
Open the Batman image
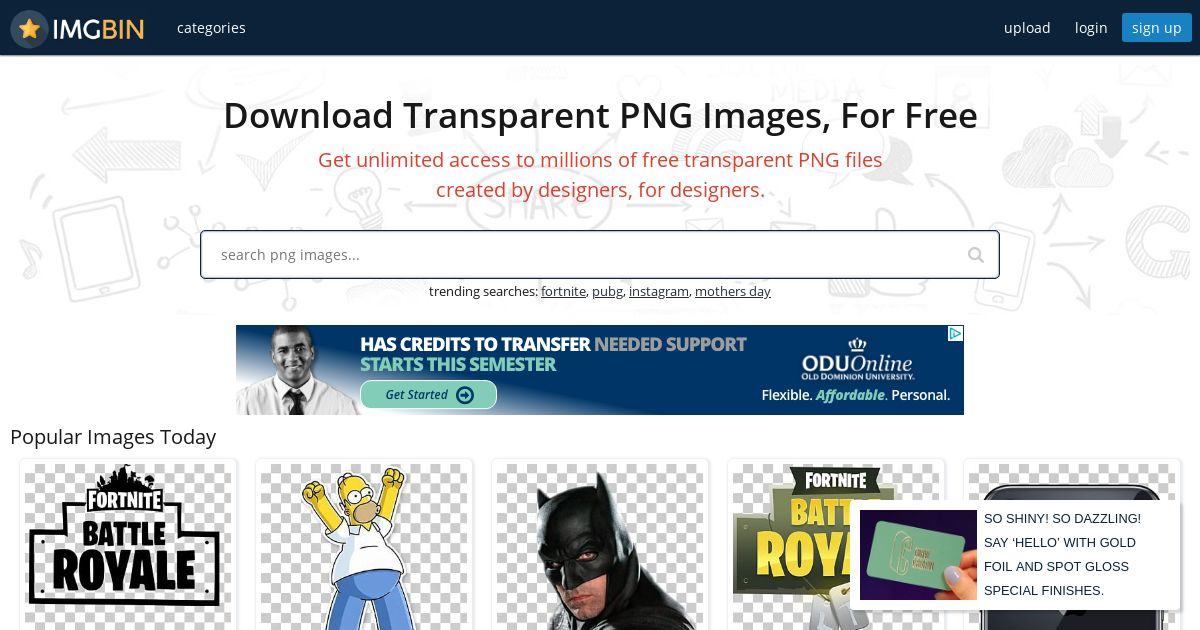[600, 544]
